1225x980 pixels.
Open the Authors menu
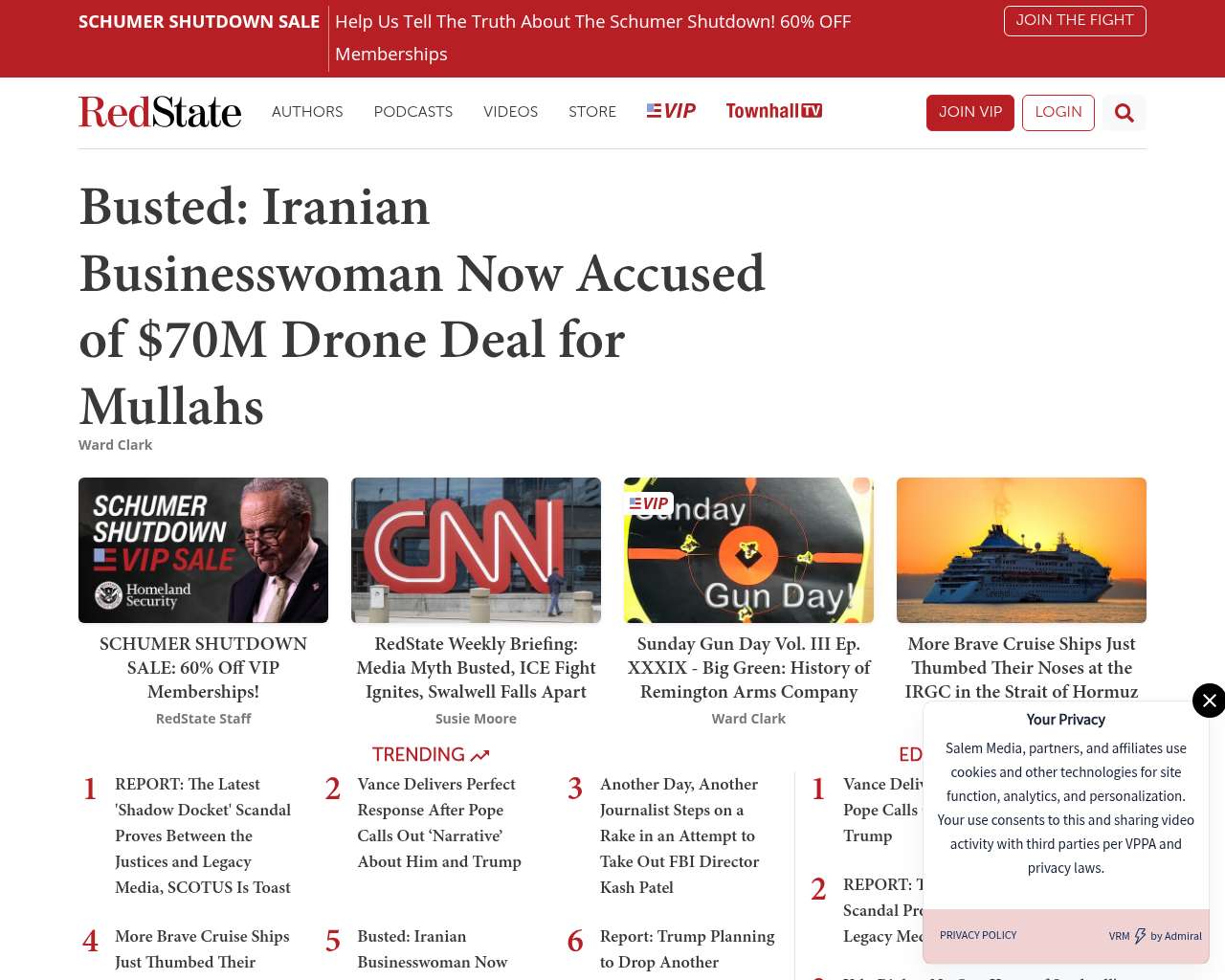[307, 112]
